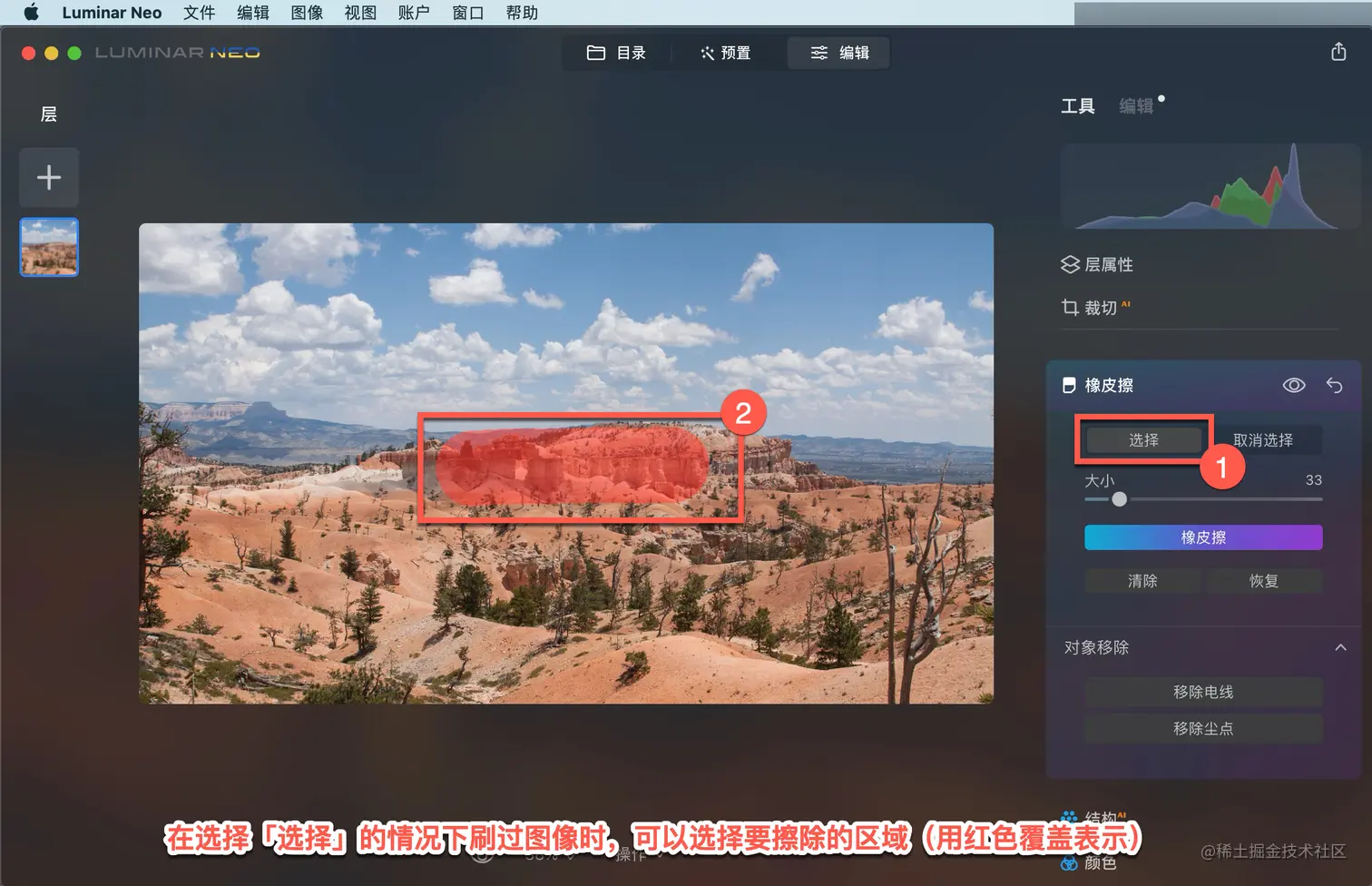Click the histogram display

(x=1210, y=186)
